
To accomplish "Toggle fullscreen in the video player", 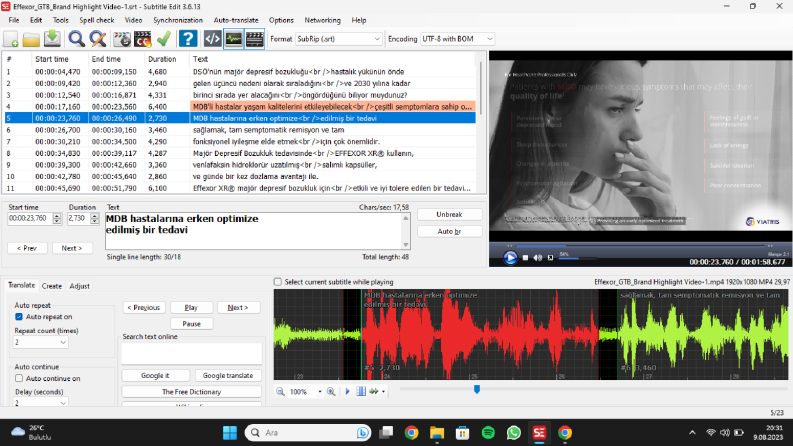I will click(x=551, y=258).
